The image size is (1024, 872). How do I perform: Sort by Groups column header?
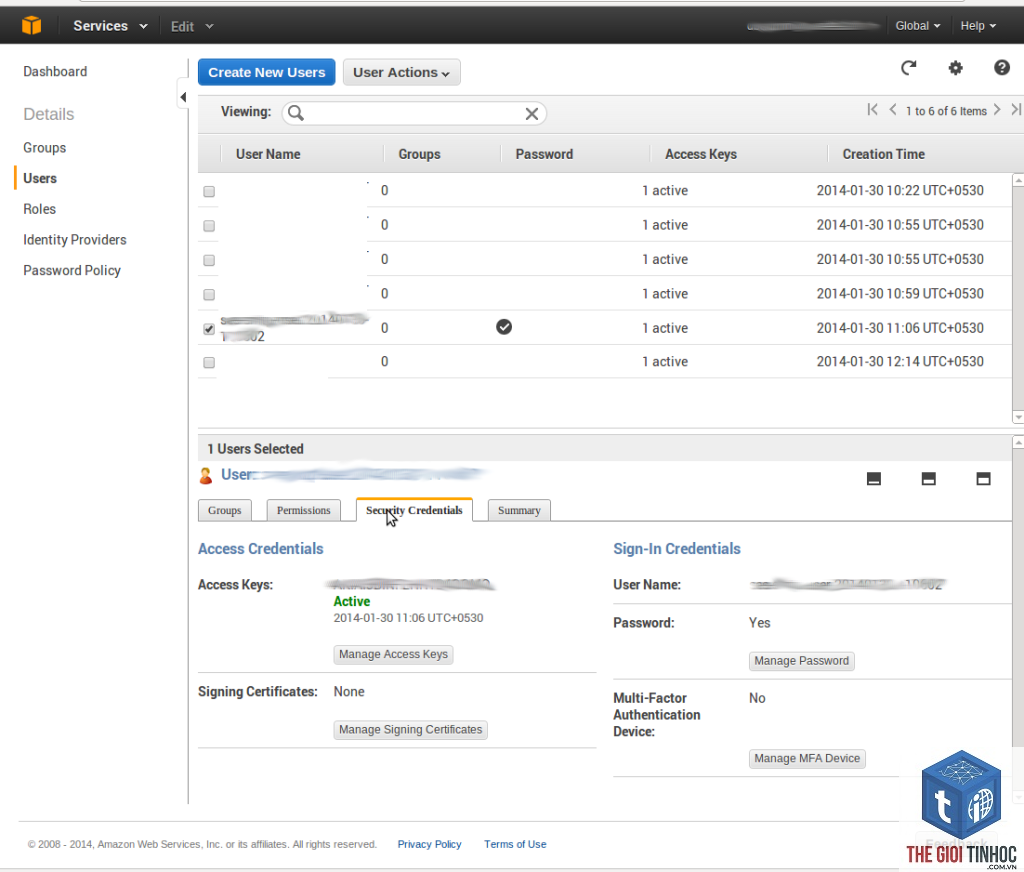point(419,154)
